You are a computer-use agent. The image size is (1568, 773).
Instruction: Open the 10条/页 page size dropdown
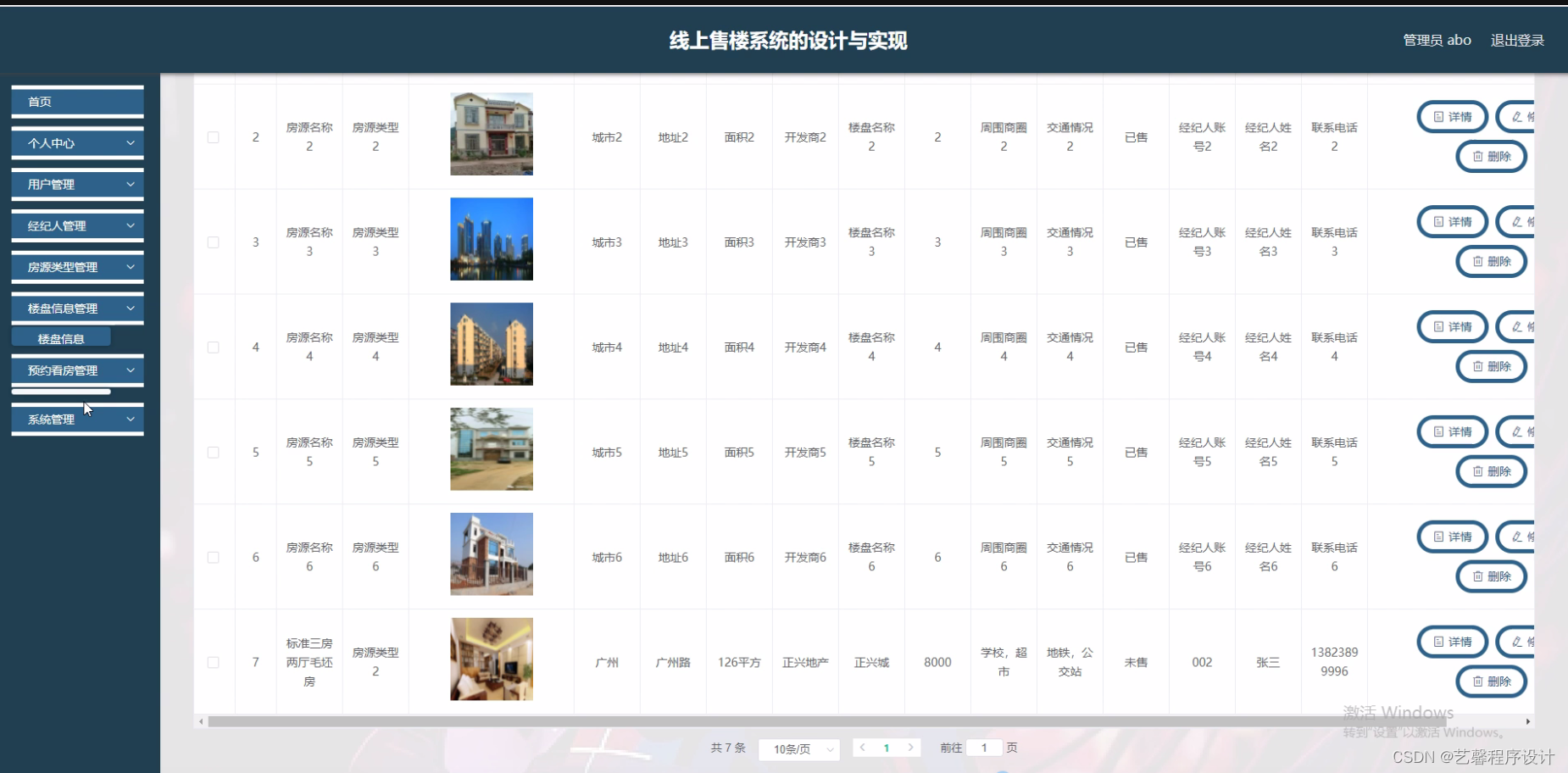point(798,749)
